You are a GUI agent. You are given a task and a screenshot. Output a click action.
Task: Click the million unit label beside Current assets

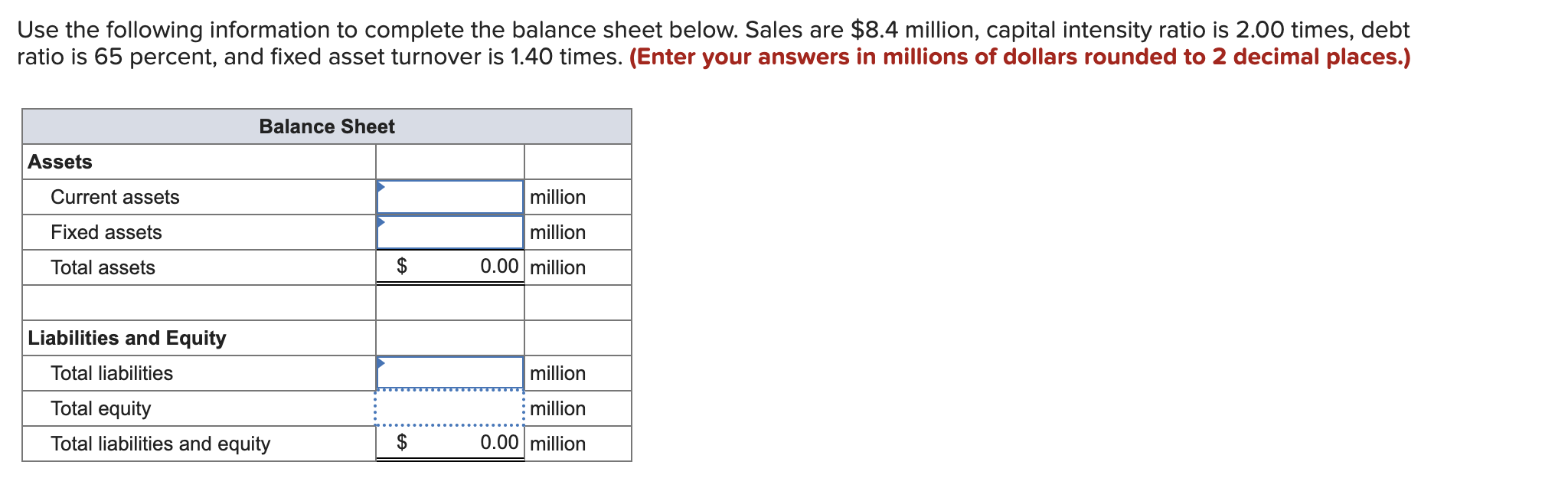557,197
